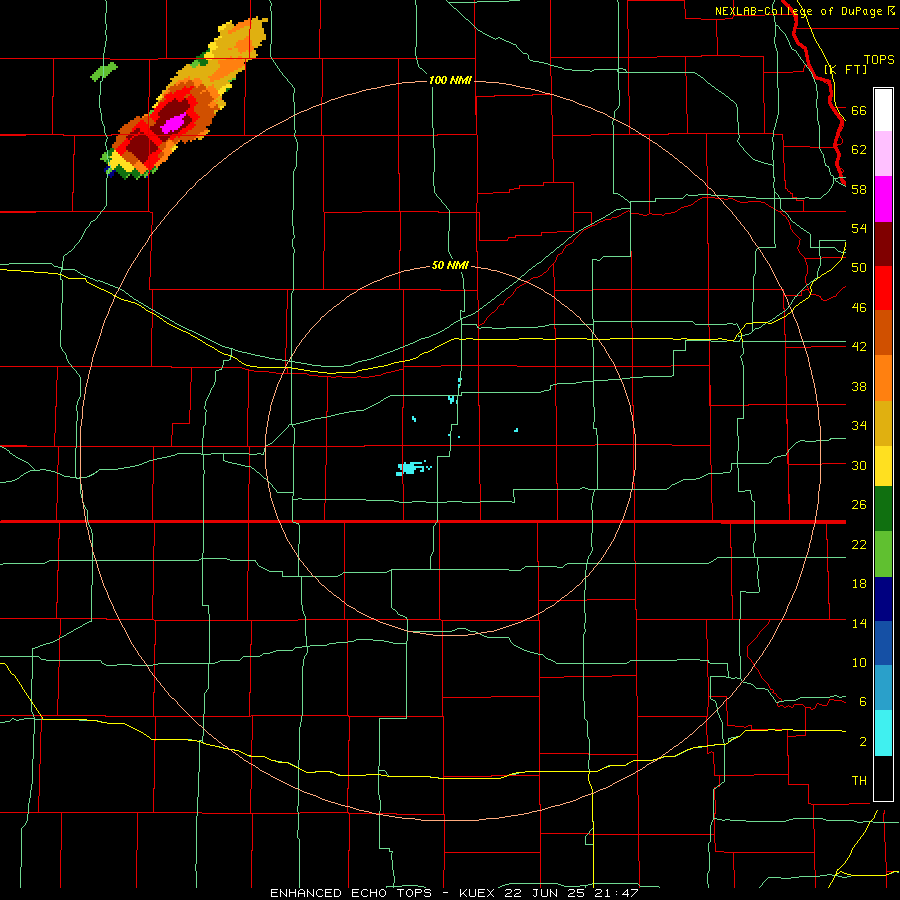Screen dimensions: 900x900
Task: Click the '22 JUN 25' date text
Action: click(x=546, y=893)
